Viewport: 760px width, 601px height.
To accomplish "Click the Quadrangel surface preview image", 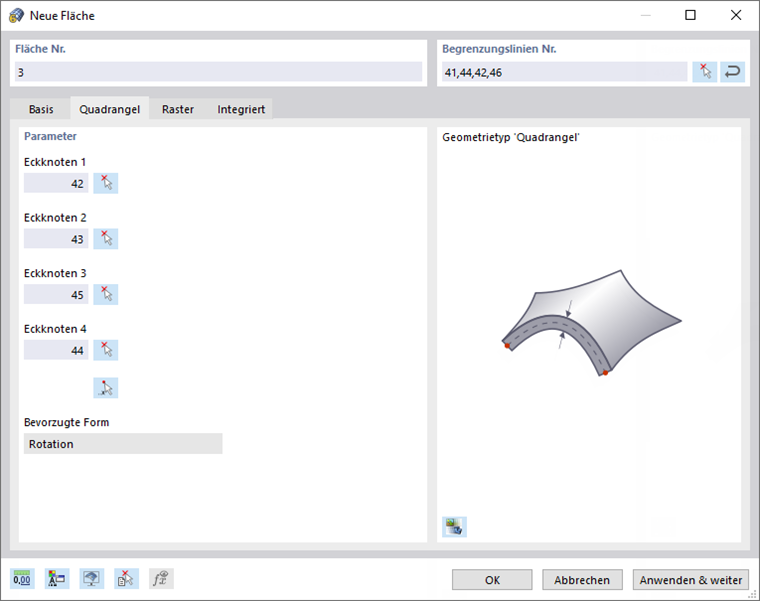I will (x=591, y=323).
